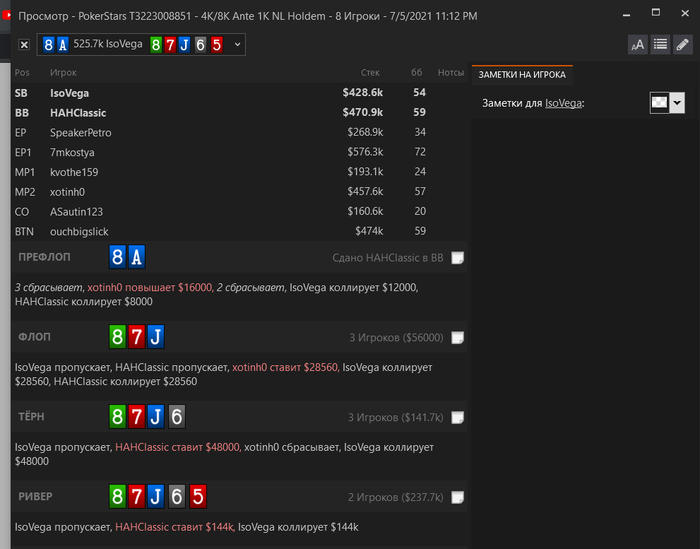Viewport: 700px width, 549px height.
Task: Open the hand list view icon
Action: pos(660,45)
